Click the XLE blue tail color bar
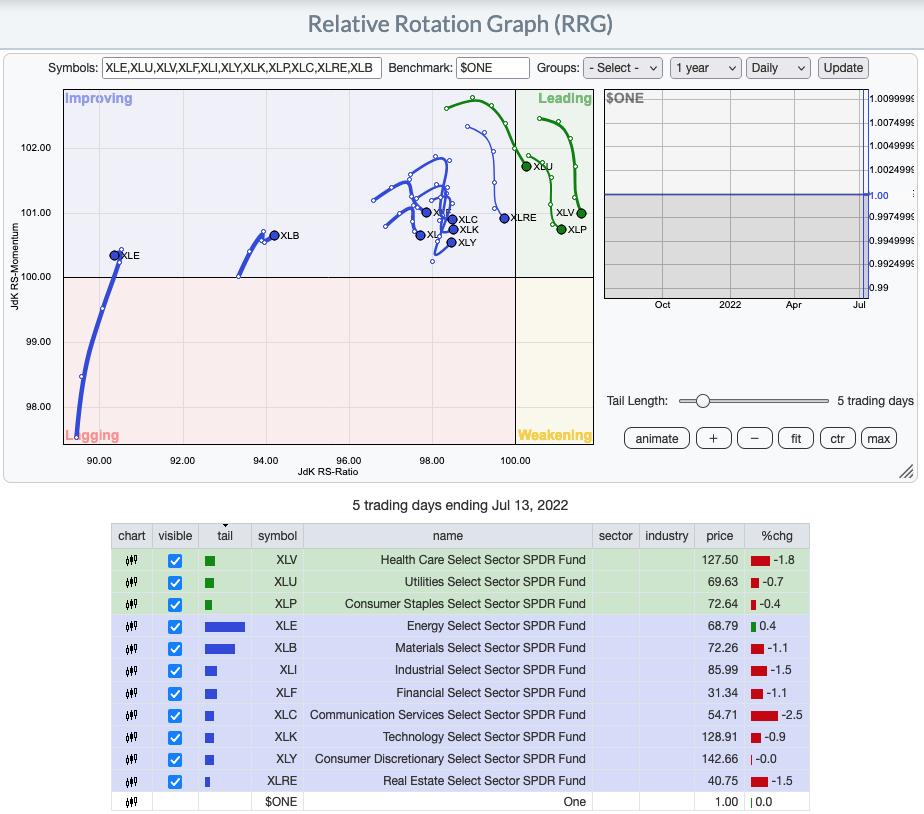Viewport: 924px width, 814px height. (225, 627)
